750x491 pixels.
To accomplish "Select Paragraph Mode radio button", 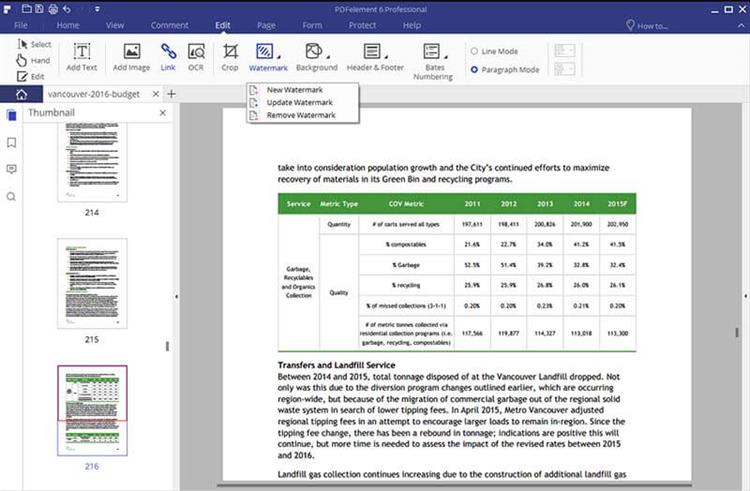I will (474, 70).
